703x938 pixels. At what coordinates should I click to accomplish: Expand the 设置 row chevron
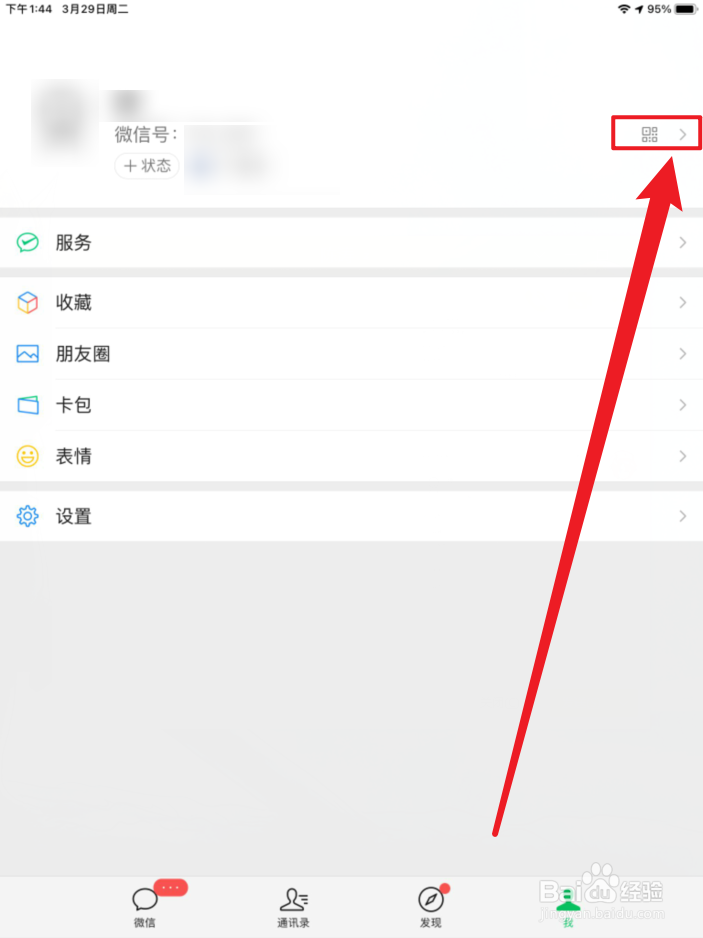[683, 516]
